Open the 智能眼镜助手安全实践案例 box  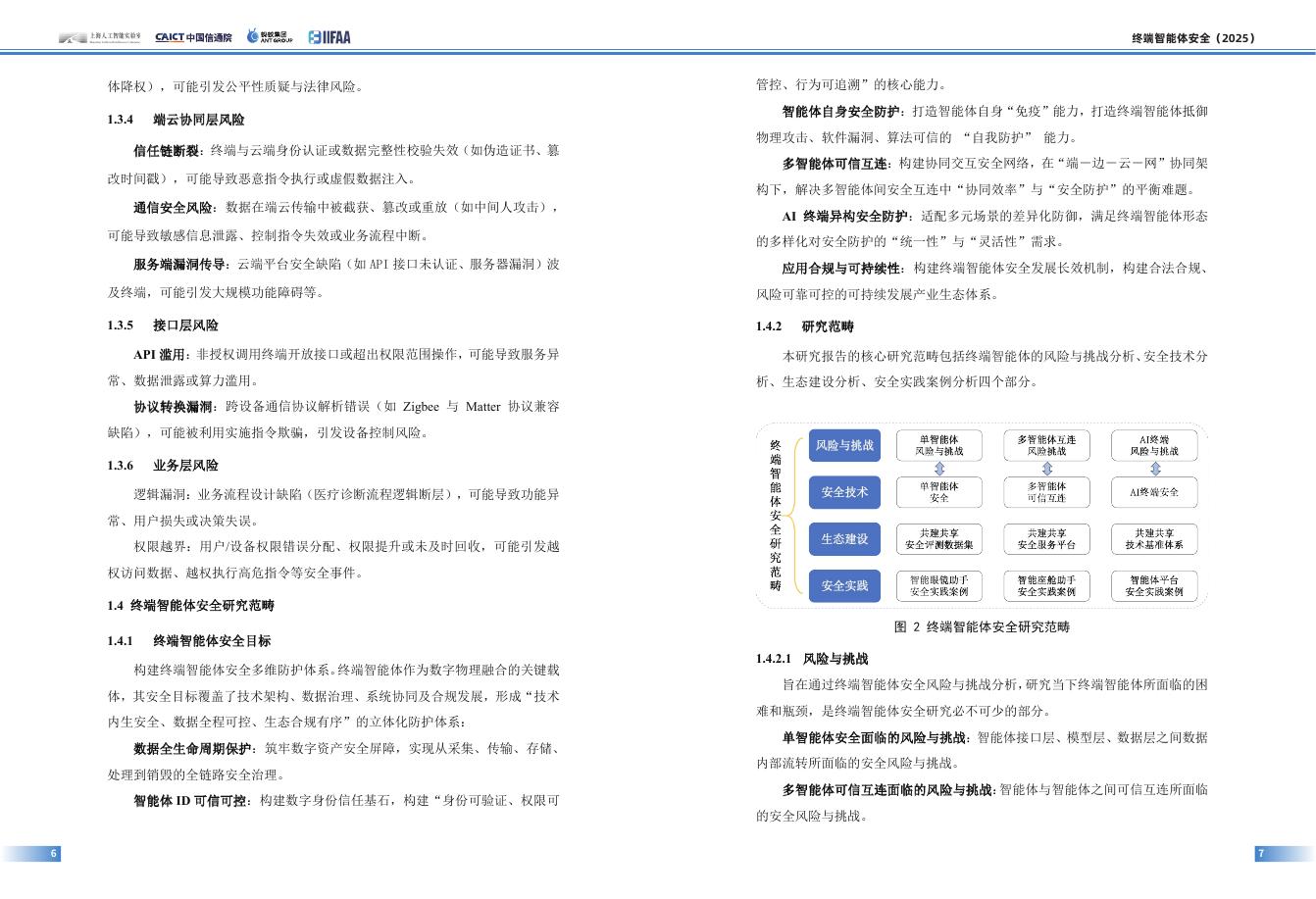click(x=938, y=585)
